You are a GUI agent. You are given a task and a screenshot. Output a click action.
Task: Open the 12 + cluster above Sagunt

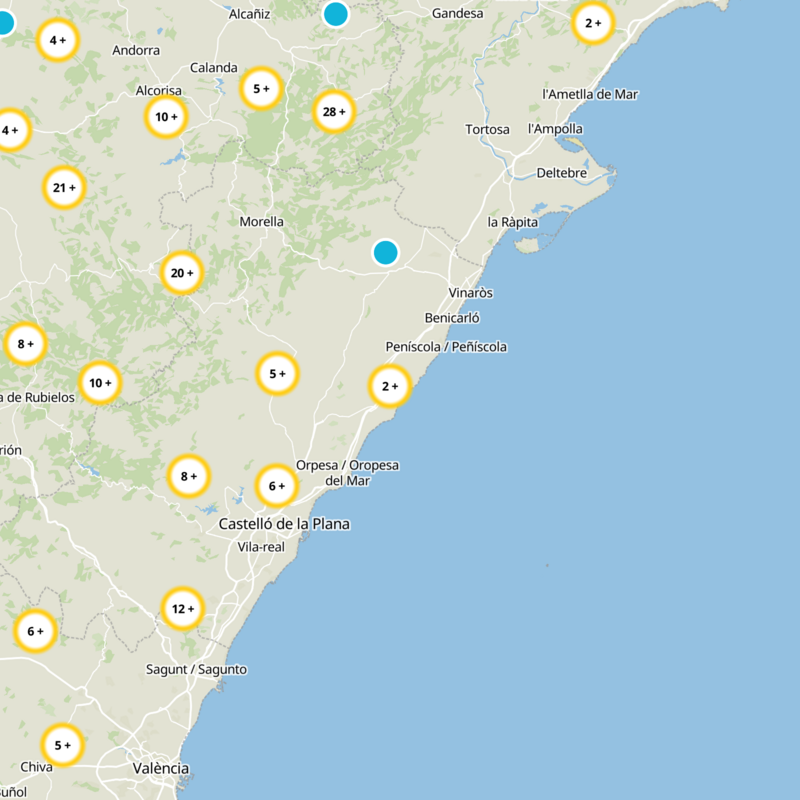183,609
